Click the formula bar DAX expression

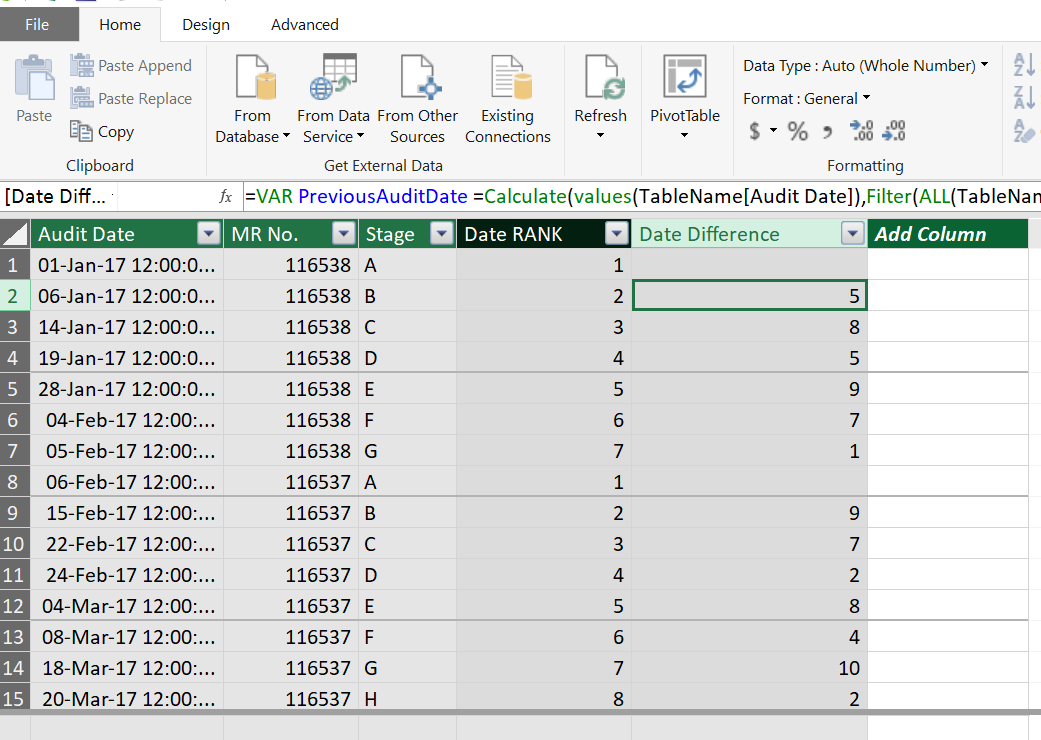pos(641,196)
